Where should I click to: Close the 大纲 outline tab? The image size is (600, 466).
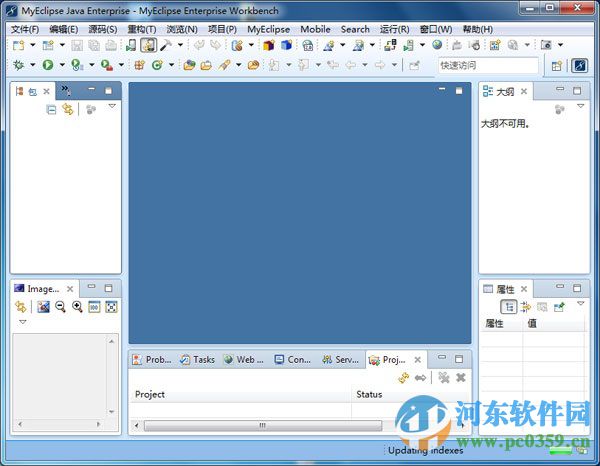(524, 91)
